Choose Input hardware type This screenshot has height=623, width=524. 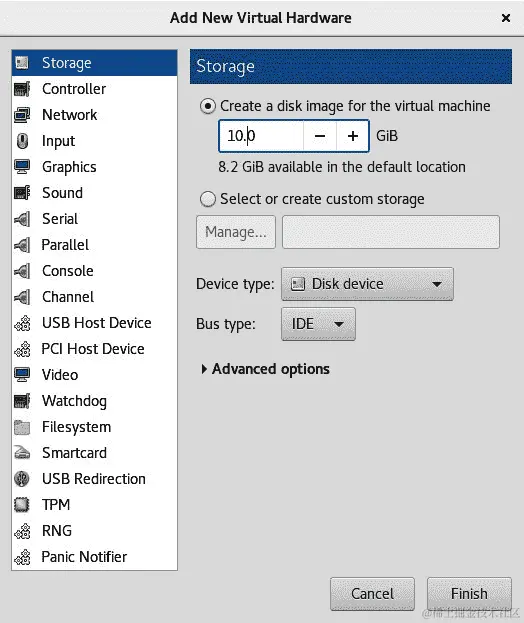[95, 141]
